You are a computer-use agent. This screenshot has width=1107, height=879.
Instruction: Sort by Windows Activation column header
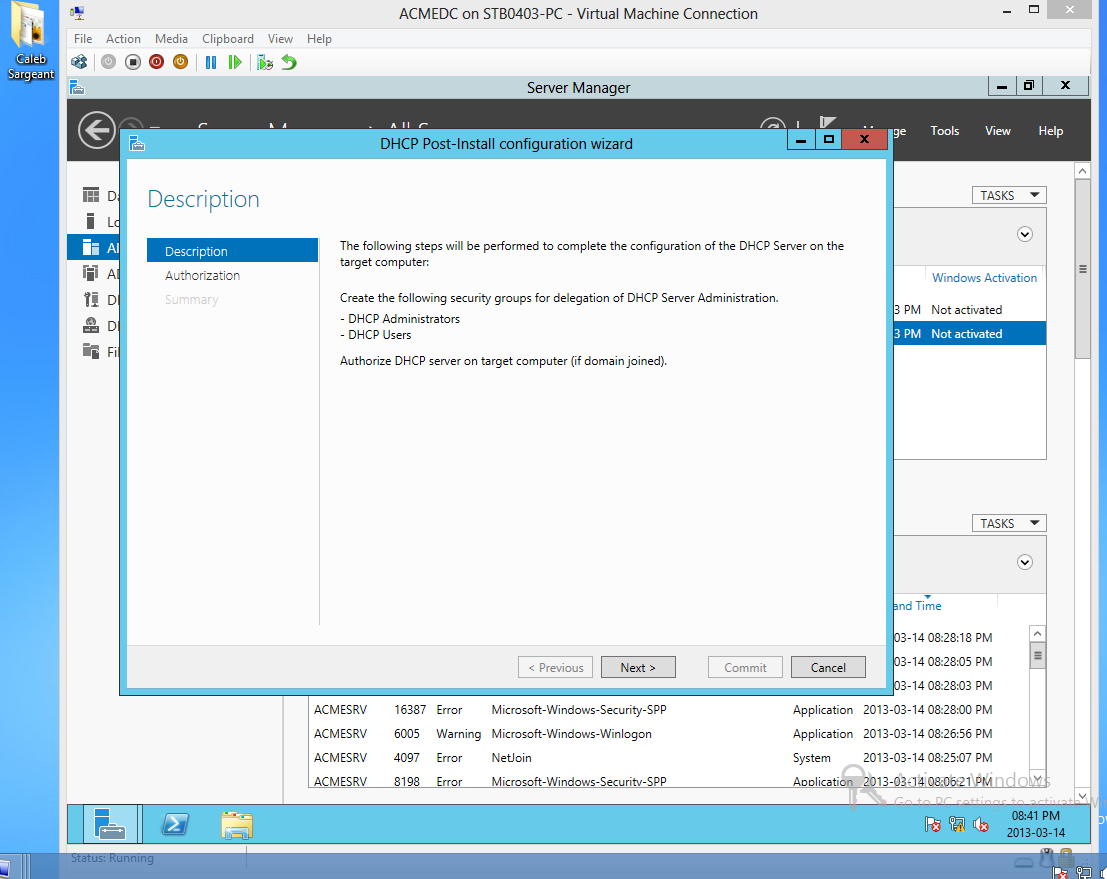click(x=984, y=277)
